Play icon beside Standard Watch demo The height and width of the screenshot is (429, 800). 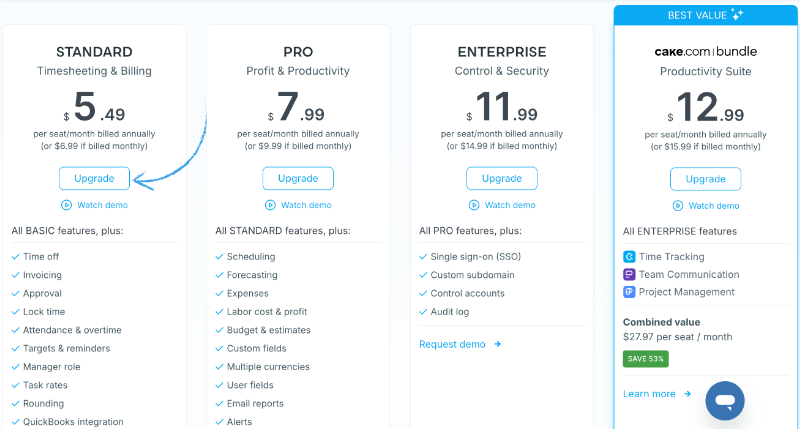tap(66, 205)
